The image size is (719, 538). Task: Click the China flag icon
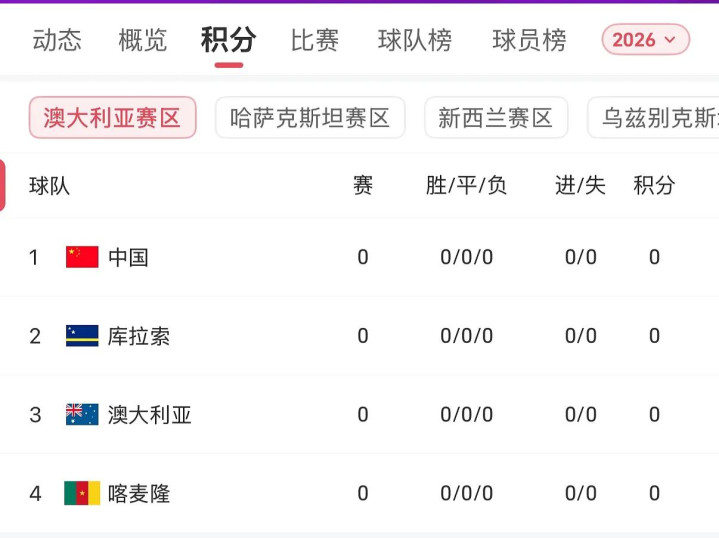(x=82, y=257)
